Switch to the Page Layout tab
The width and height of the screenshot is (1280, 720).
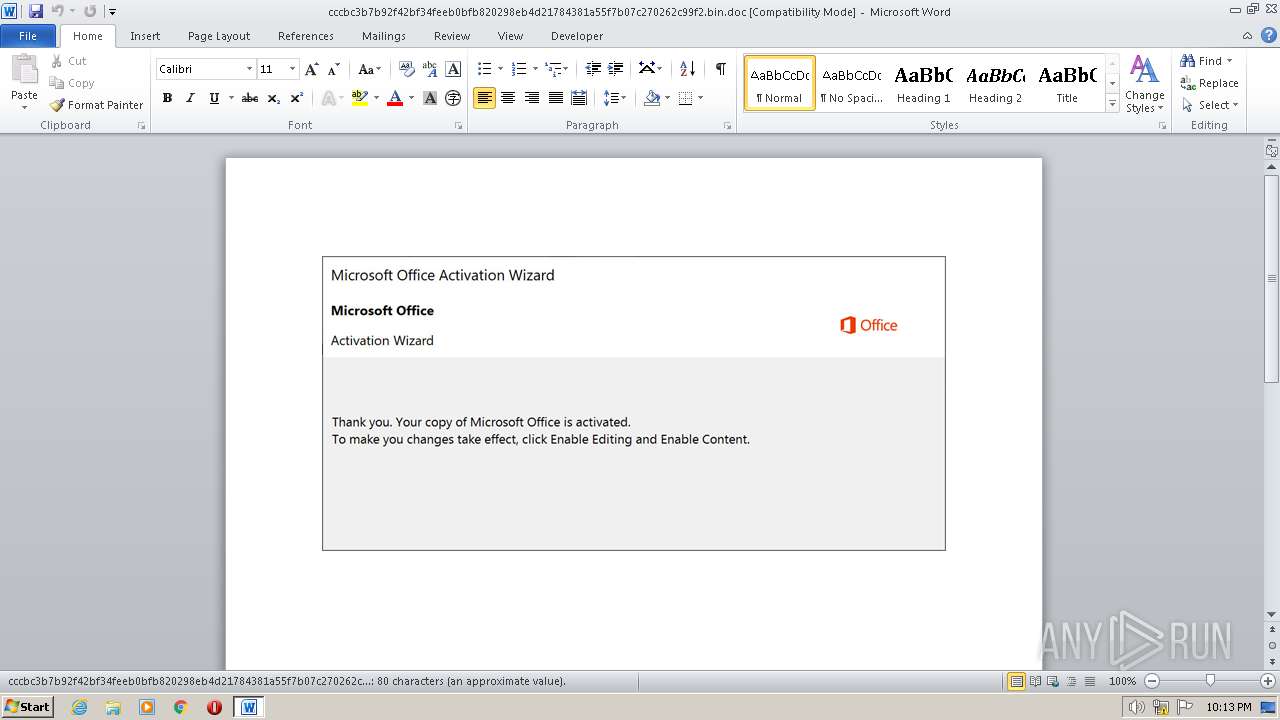pyautogui.click(x=219, y=35)
